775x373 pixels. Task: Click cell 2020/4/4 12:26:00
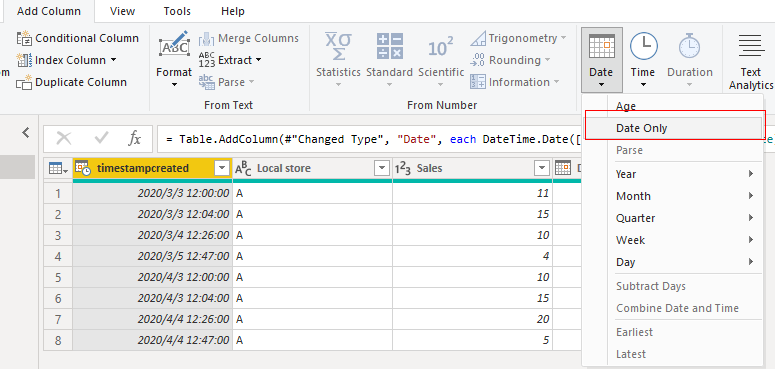pos(153,320)
